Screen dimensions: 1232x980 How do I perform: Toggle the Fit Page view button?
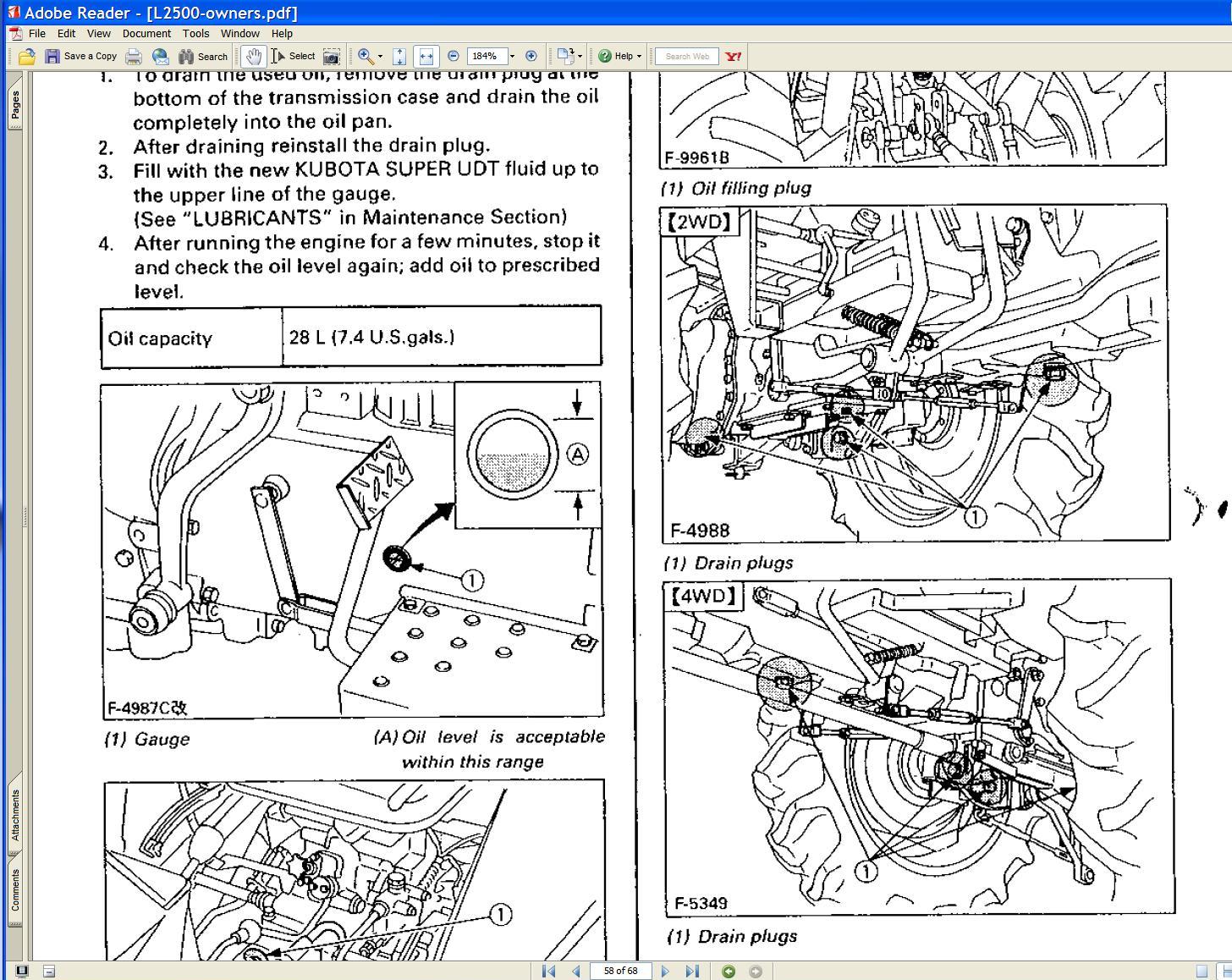pos(399,57)
